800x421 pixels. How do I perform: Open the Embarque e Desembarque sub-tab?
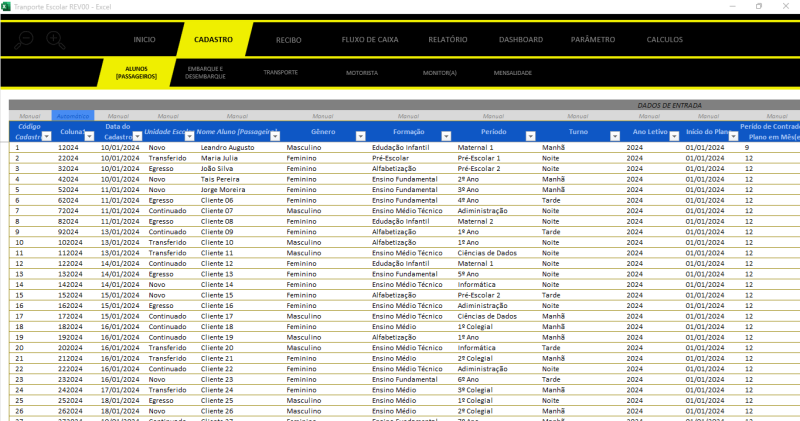tap(204, 73)
